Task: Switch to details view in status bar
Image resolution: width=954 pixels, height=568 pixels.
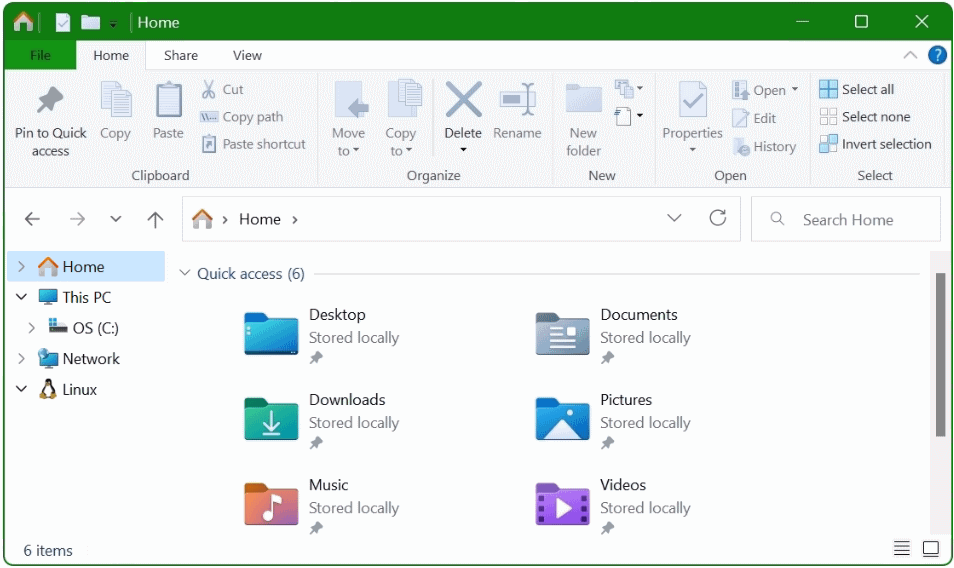Action: (x=902, y=549)
